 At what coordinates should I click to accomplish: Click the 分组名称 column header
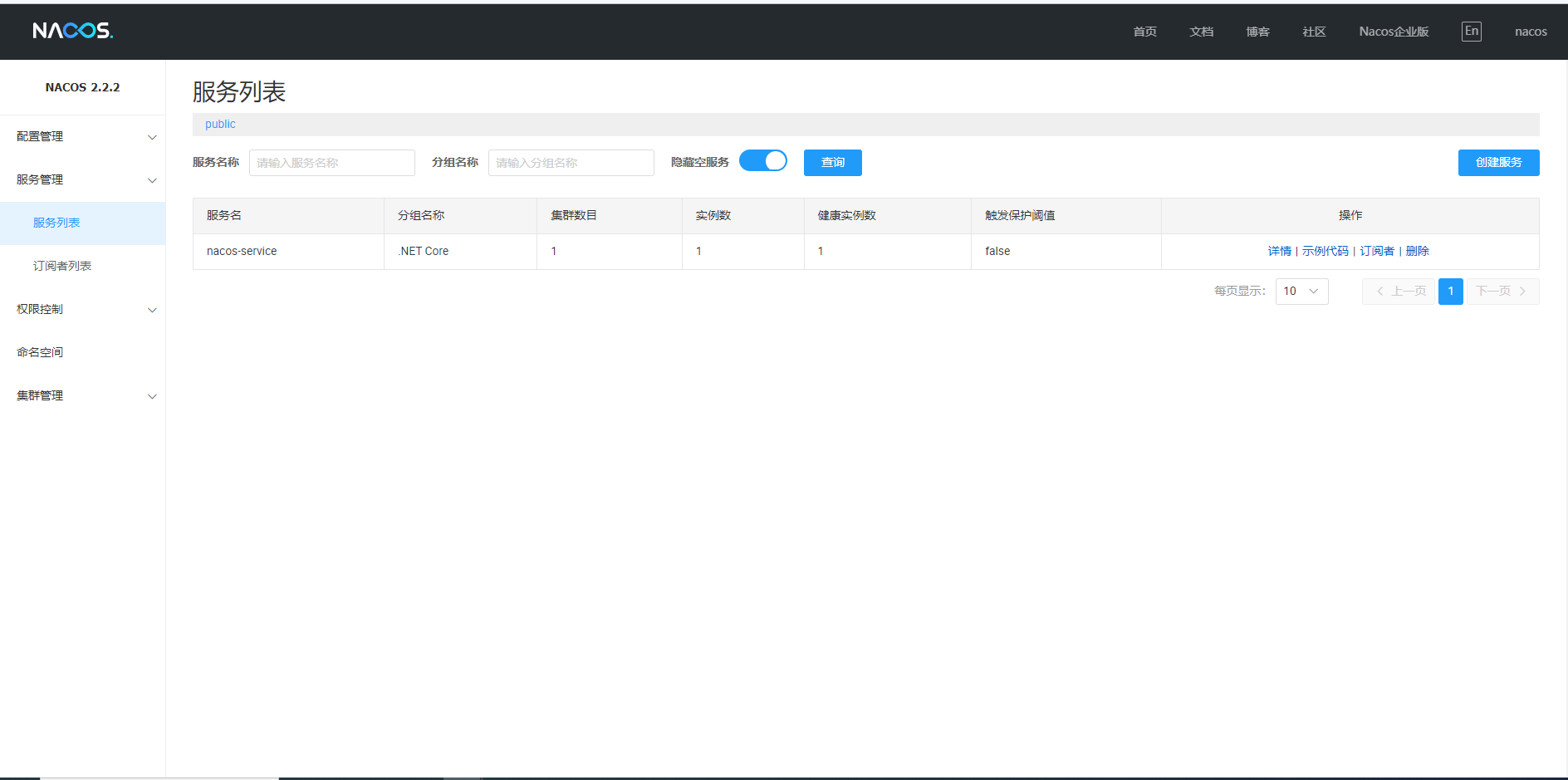point(460,216)
